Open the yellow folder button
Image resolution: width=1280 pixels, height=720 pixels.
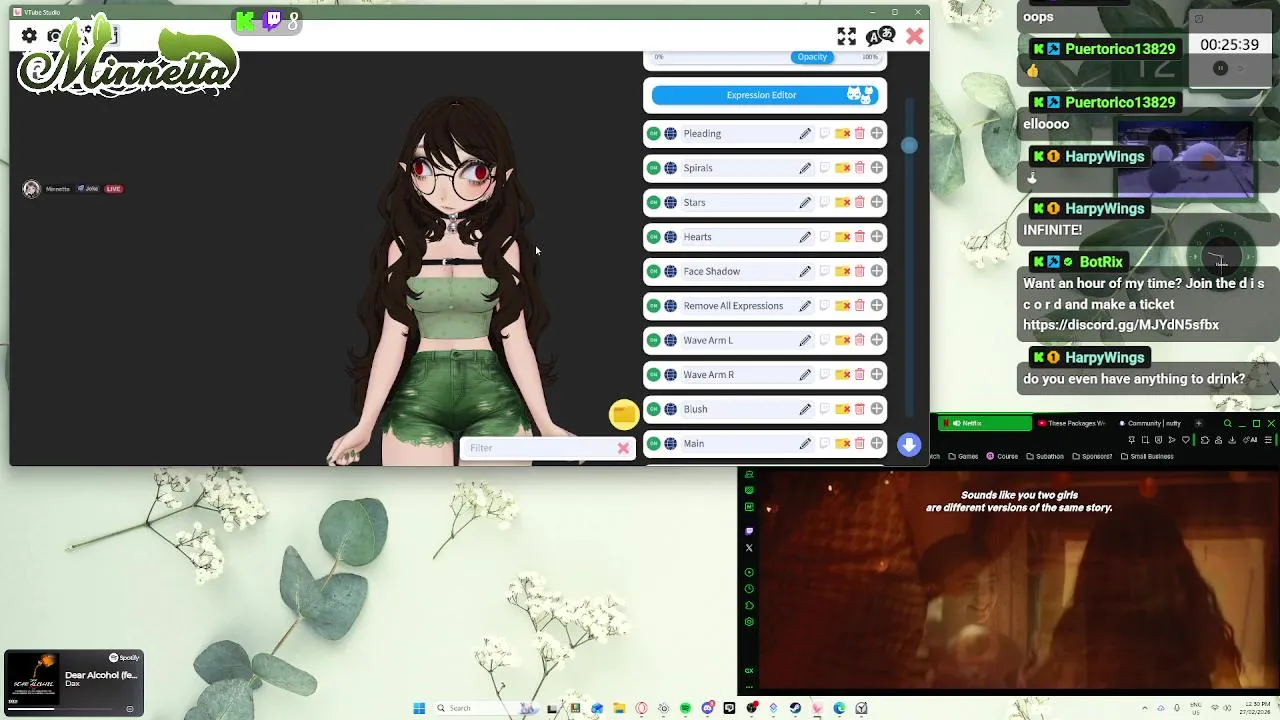coord(623,414)
